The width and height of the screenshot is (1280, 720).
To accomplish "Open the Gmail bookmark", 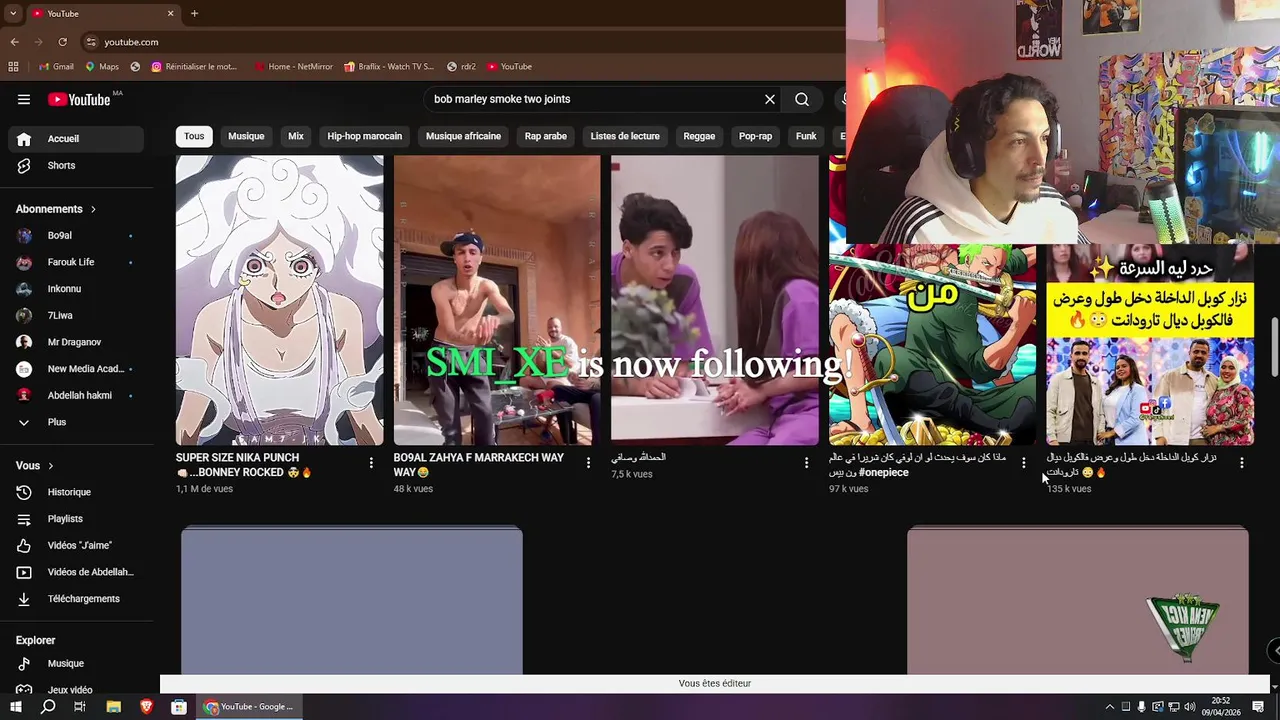I will click(56, 67).
